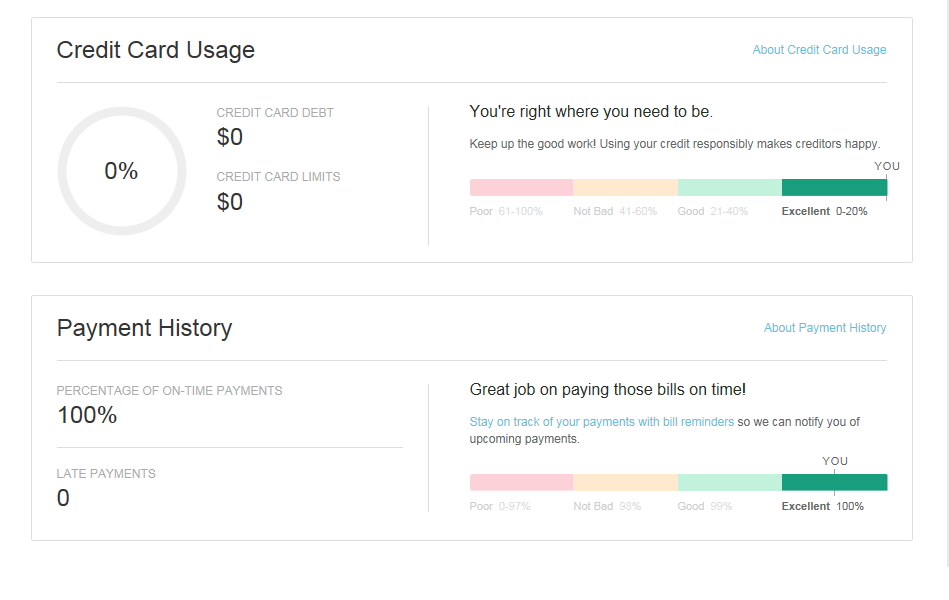Image resolution: width=949 pixels, height=600 pixels.
Task: Click the Credit Card Debt $0 value
Action: (x=230, y=137)
